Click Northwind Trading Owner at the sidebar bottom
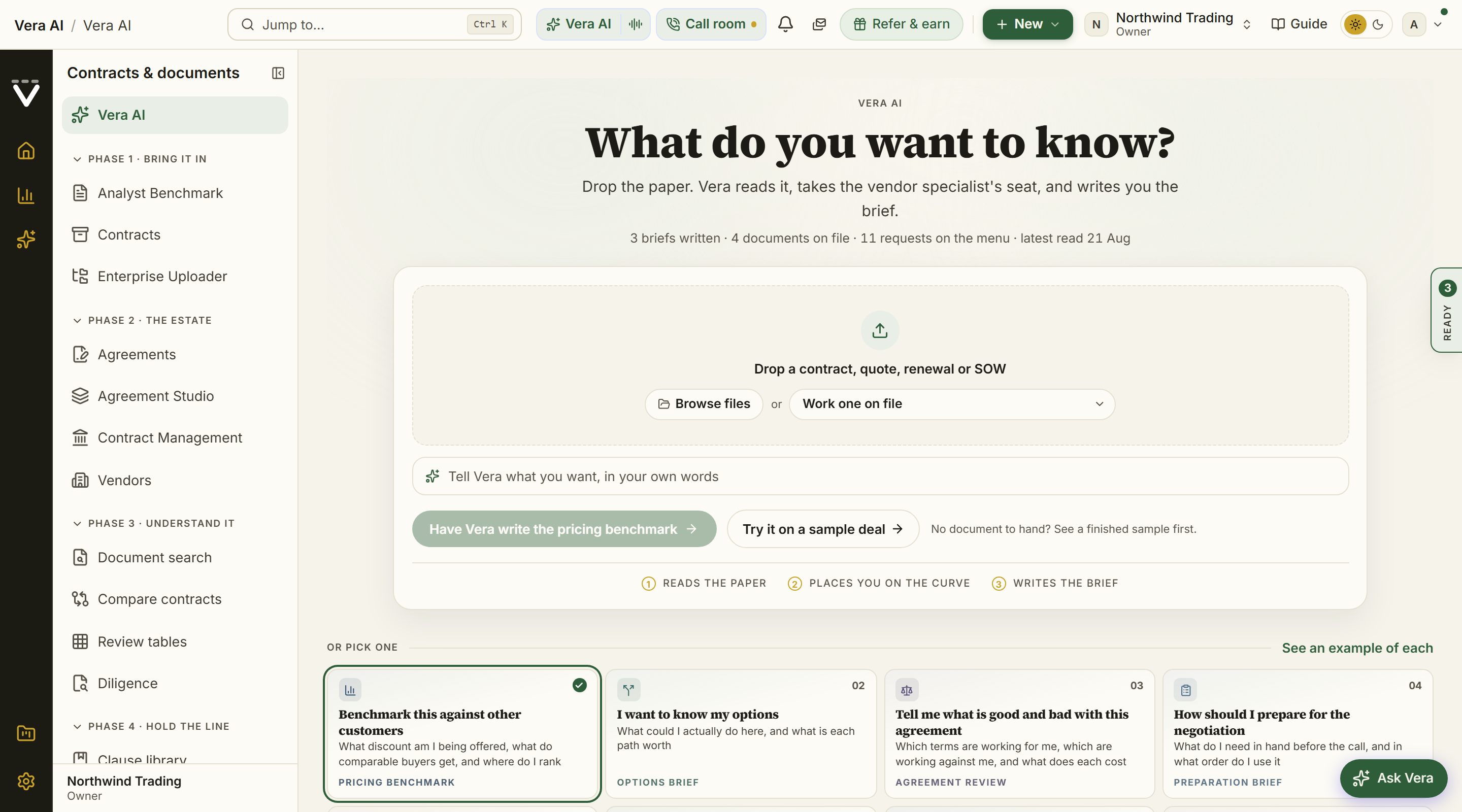 tap(175, 788)
